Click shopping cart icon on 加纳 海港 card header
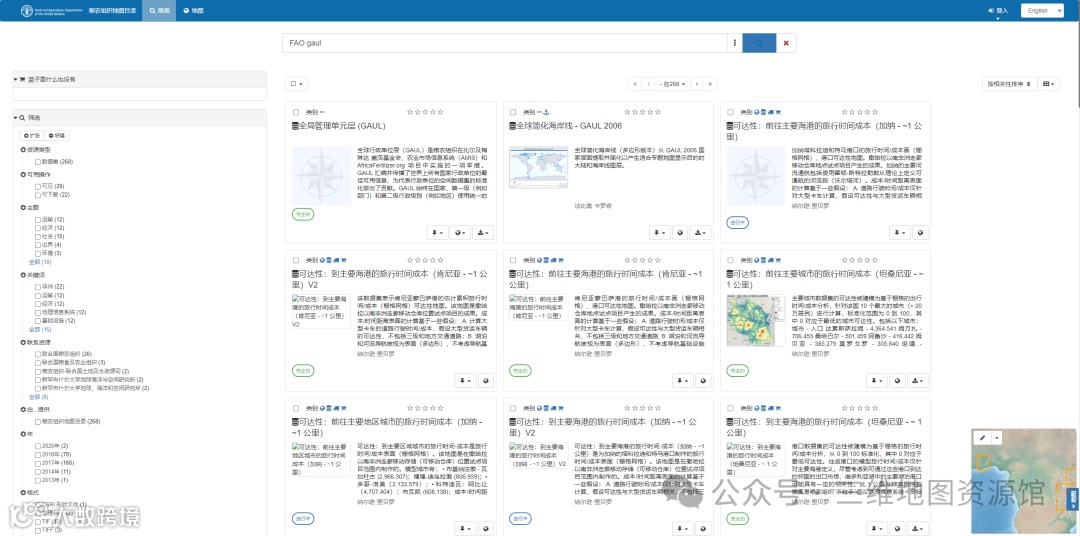The height and width of the screenshot is (536, 1080). [778, 112]
